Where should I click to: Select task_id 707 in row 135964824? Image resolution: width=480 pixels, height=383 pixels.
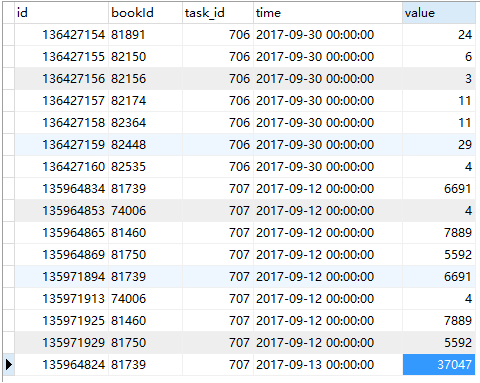pos(218,365)
